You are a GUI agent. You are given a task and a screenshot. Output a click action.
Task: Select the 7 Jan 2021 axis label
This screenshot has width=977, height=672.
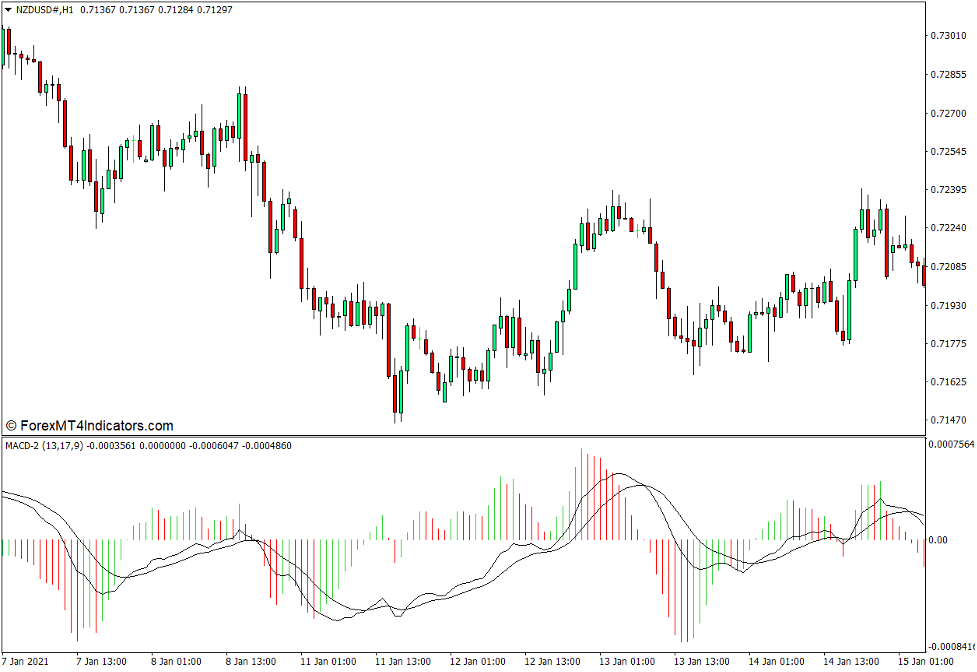[27, 660]
